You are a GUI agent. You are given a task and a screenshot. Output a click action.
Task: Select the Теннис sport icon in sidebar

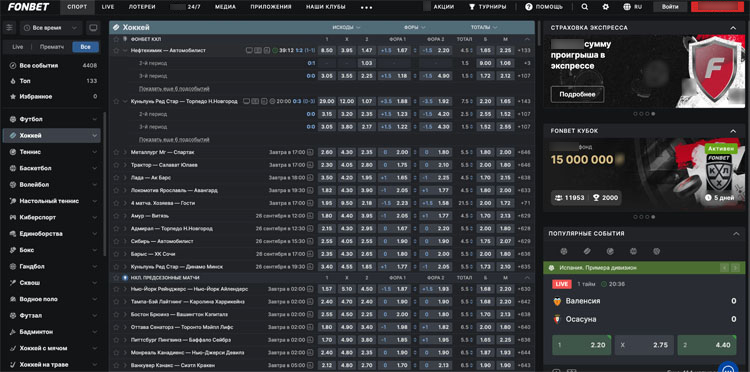[x=12, y=152]
